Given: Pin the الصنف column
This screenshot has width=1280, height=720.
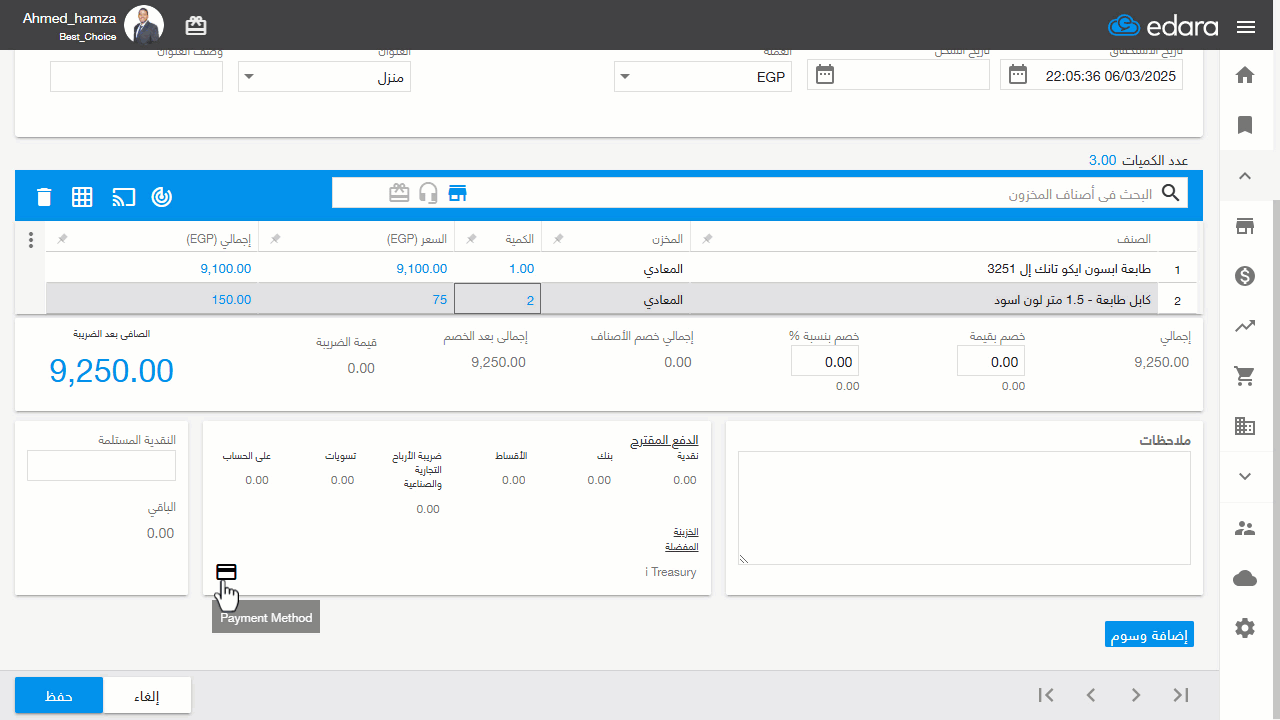Looking at the screenshot, I should [x=707, y=239].
